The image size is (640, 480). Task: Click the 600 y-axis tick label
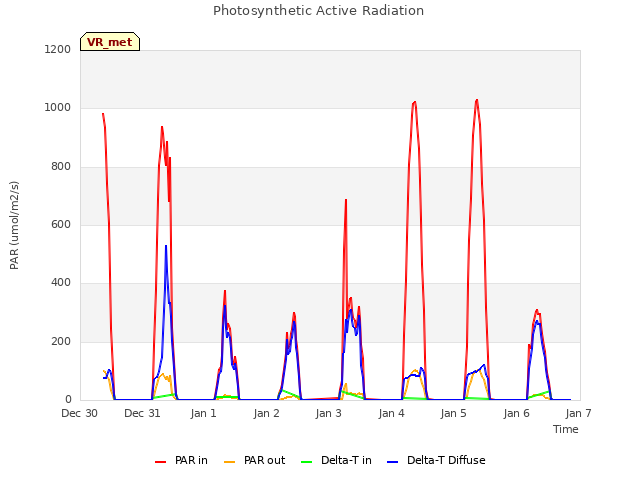(61, 224)
